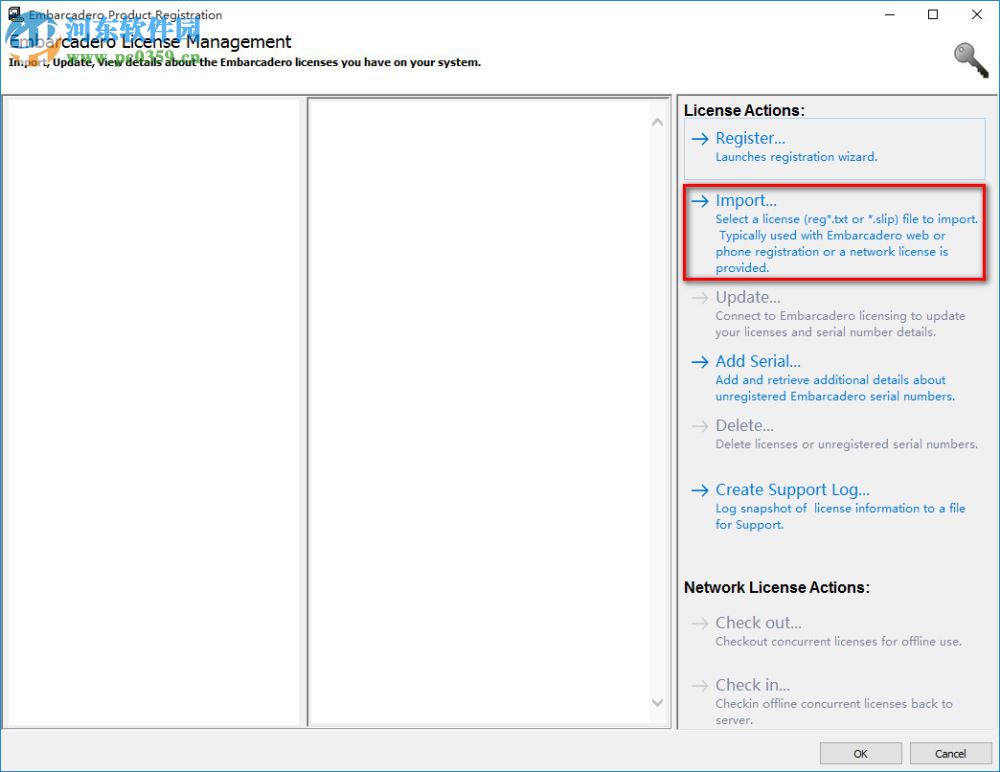The width and height of the screenshot is (1000, 772).
Task: Click the Import arrow icon
Action: tap(700, 201)
